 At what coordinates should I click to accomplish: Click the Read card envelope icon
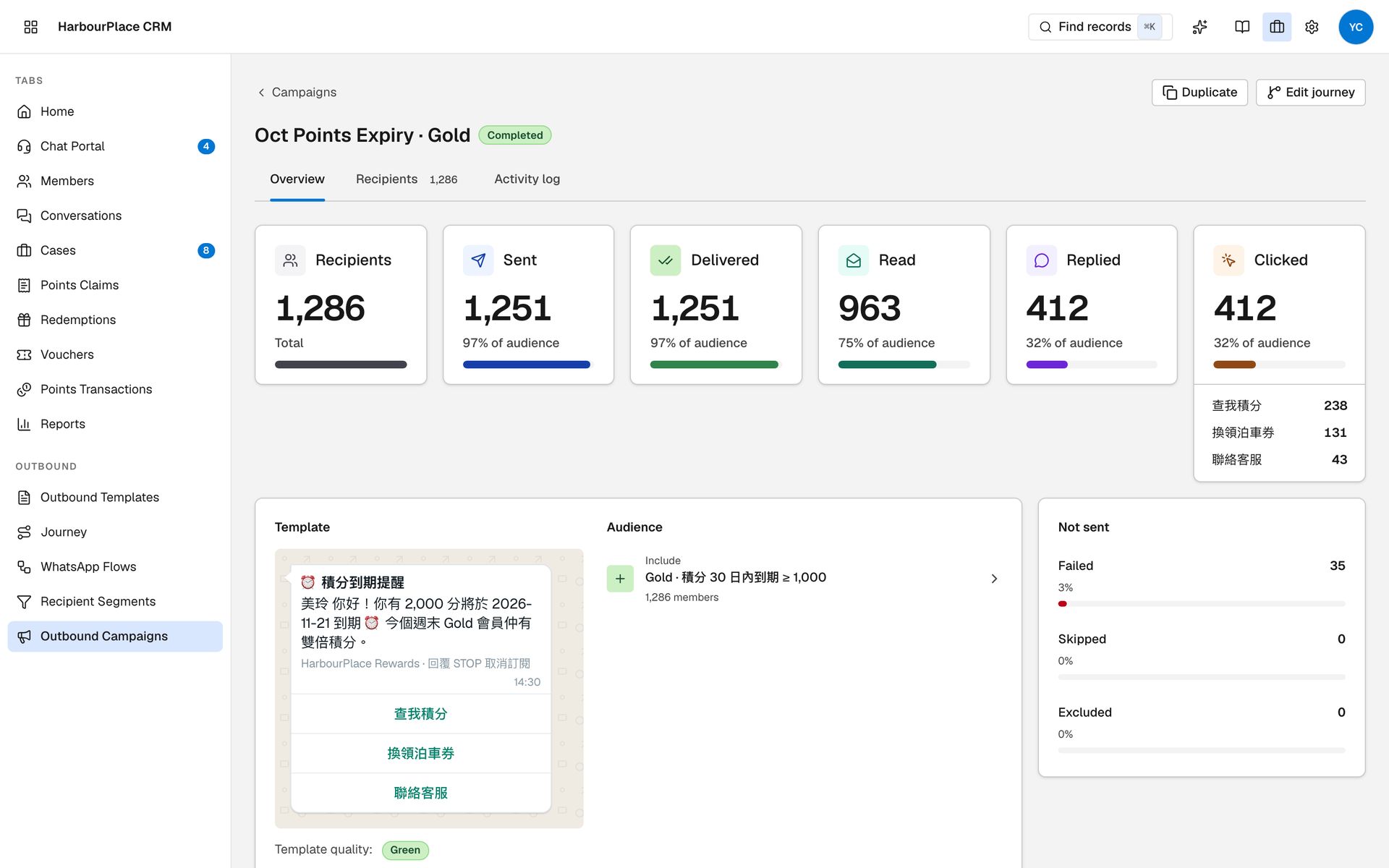pyautogui.click(x=854, y=260)
